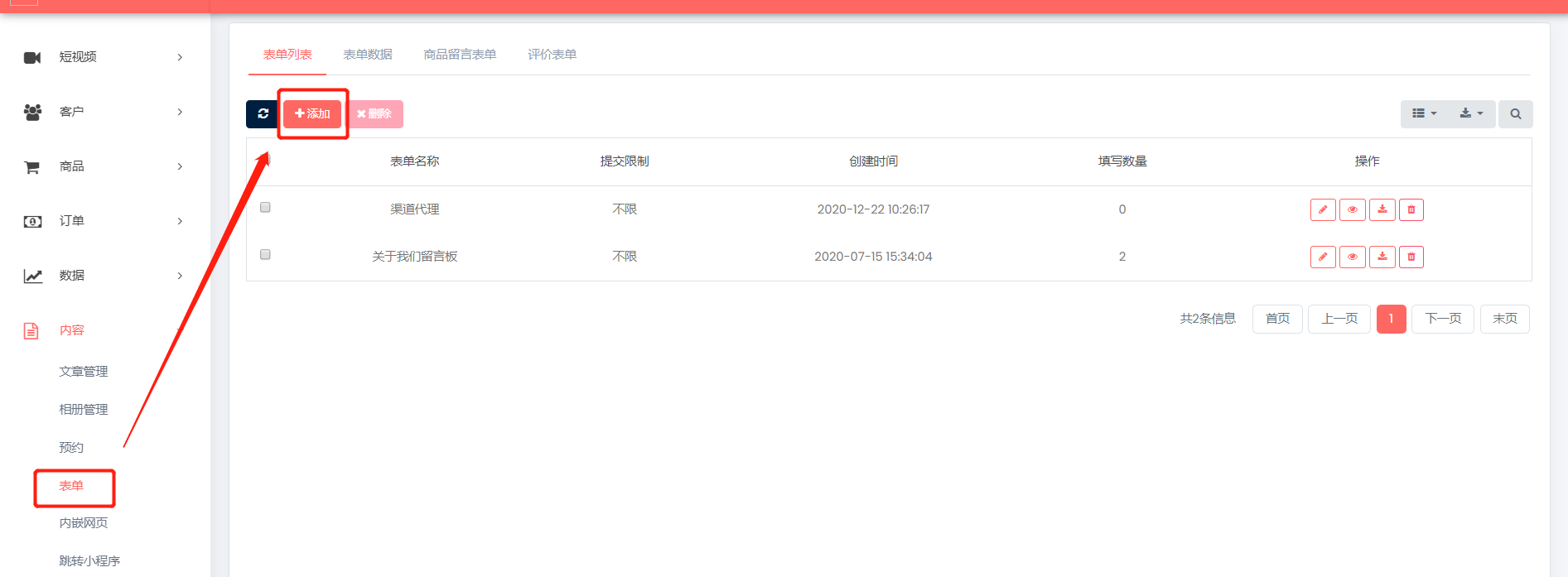Click the 内容 document icon
Image resolution: width=1568 pixels, height=577 pixels.
click(x=31, y=330)
